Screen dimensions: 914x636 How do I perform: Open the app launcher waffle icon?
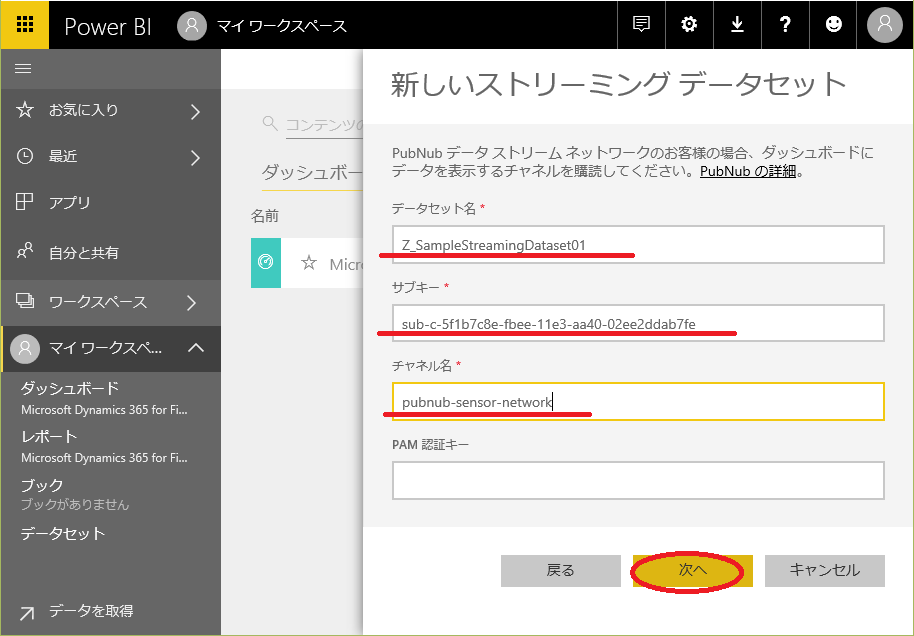click(x=24, y=24)
